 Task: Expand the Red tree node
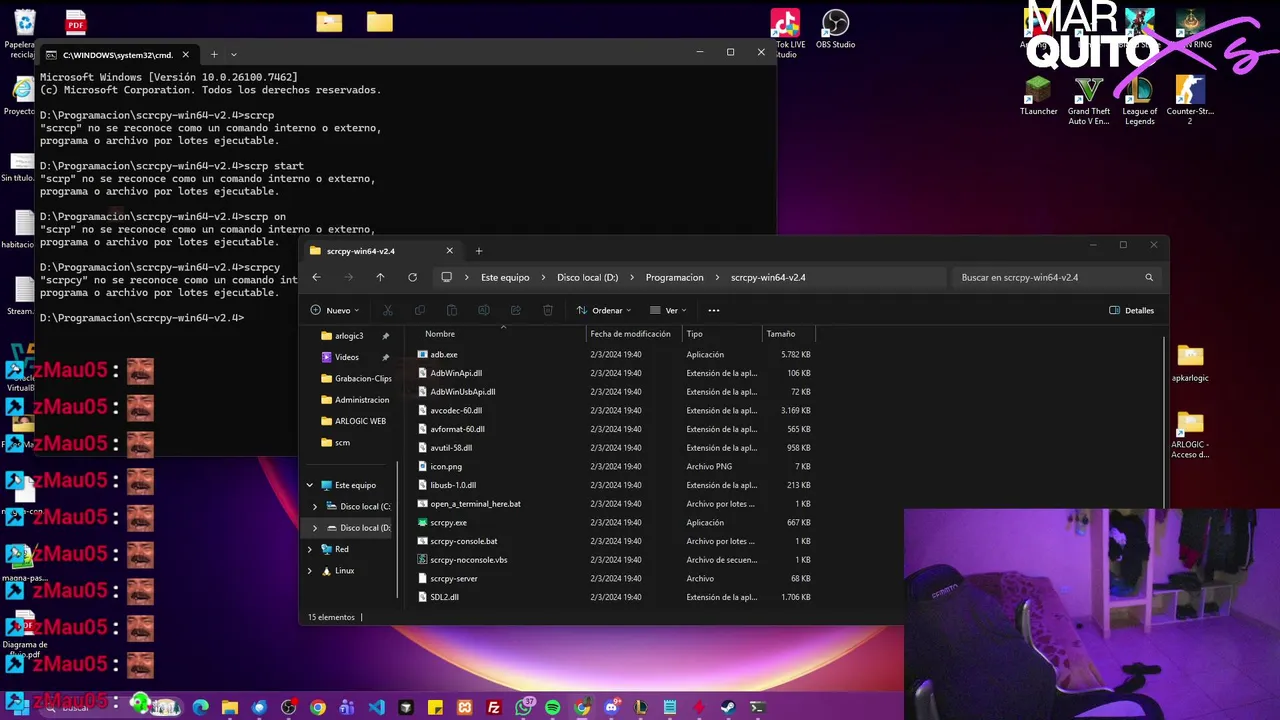[310, 549]
